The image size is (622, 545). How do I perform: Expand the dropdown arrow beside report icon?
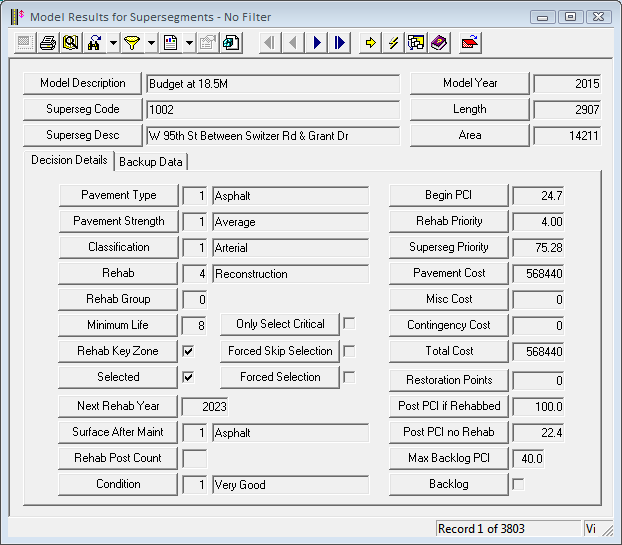(x=190, y=42)
